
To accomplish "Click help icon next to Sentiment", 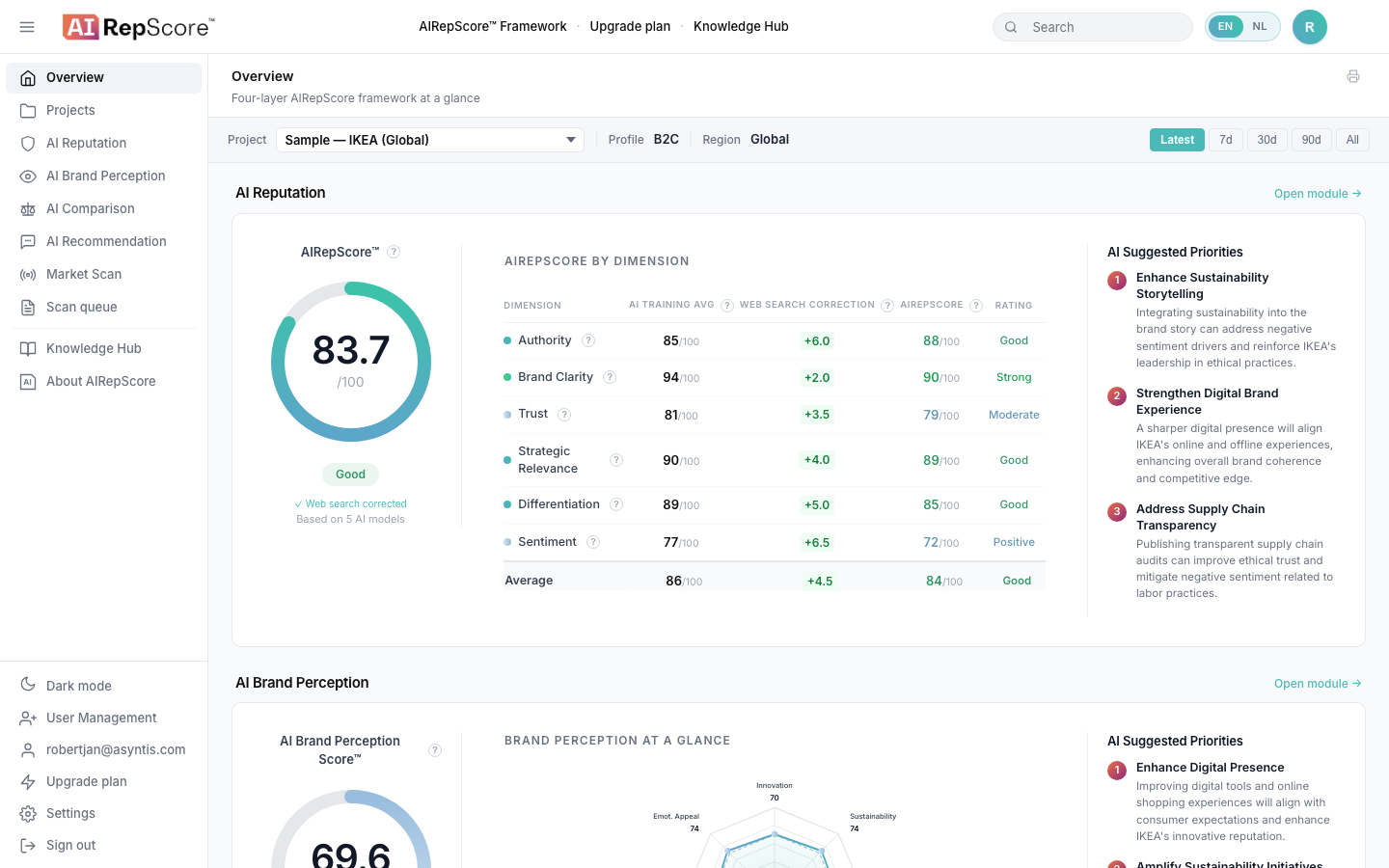I will [593, 542].
